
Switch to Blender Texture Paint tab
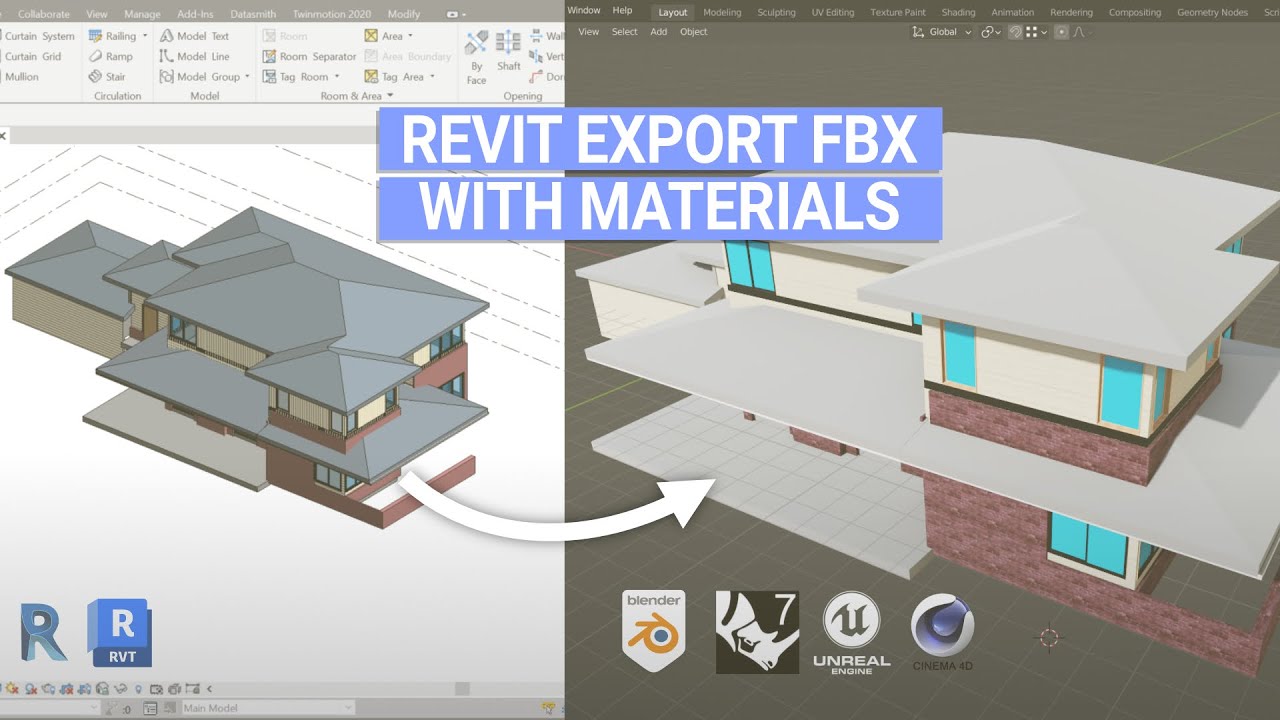point(898,12)
